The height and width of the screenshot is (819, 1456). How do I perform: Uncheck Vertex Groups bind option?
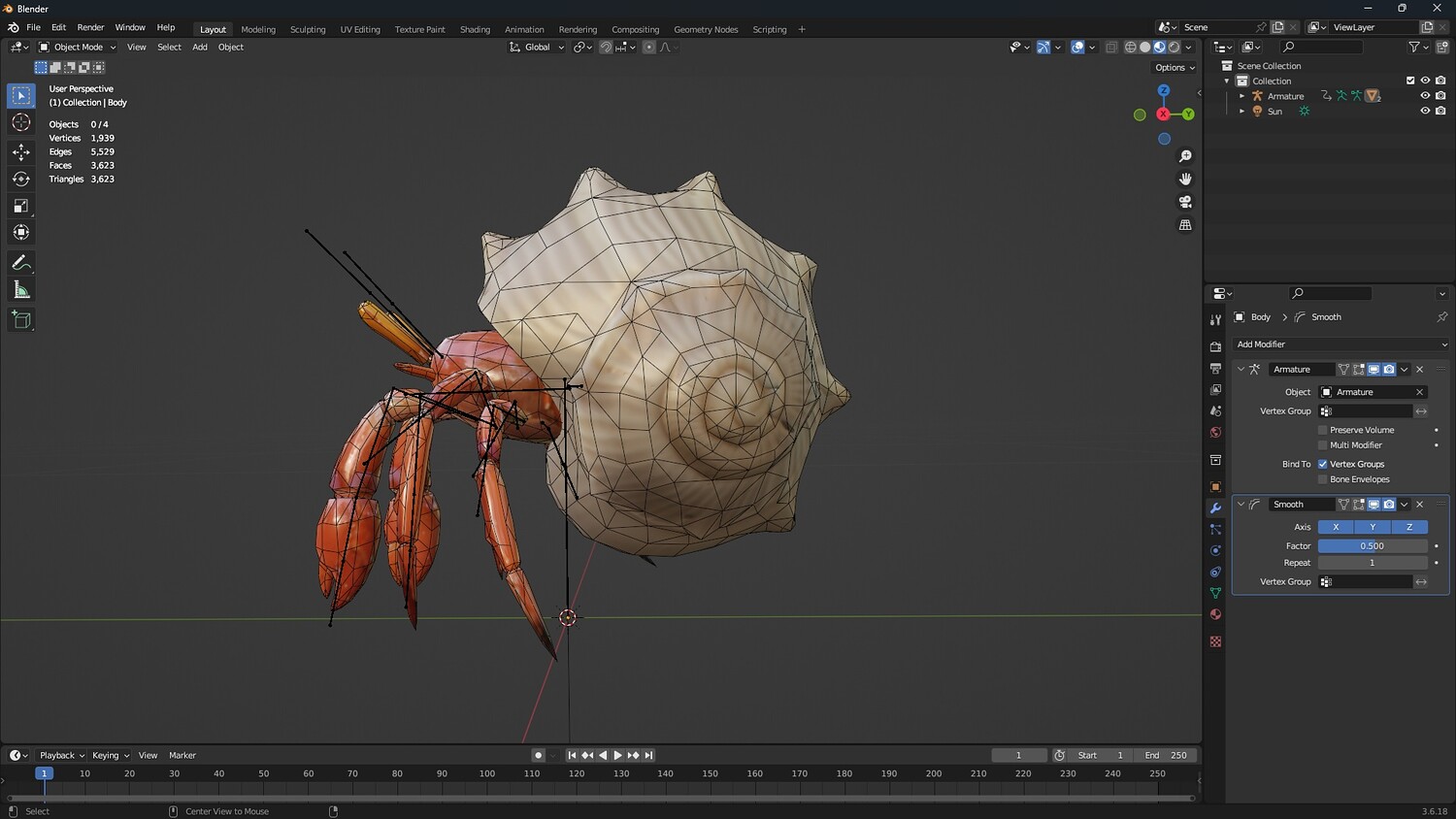click(x=1322, y=464)
